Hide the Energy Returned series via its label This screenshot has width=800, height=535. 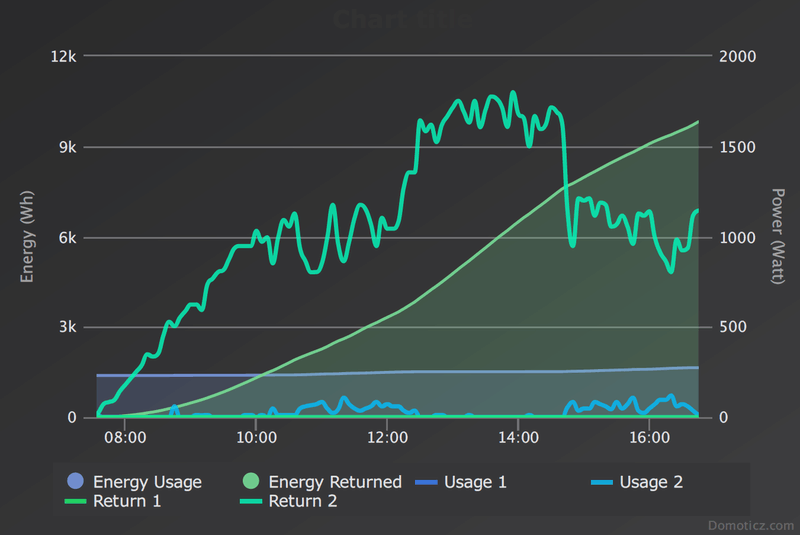[335, 482]
